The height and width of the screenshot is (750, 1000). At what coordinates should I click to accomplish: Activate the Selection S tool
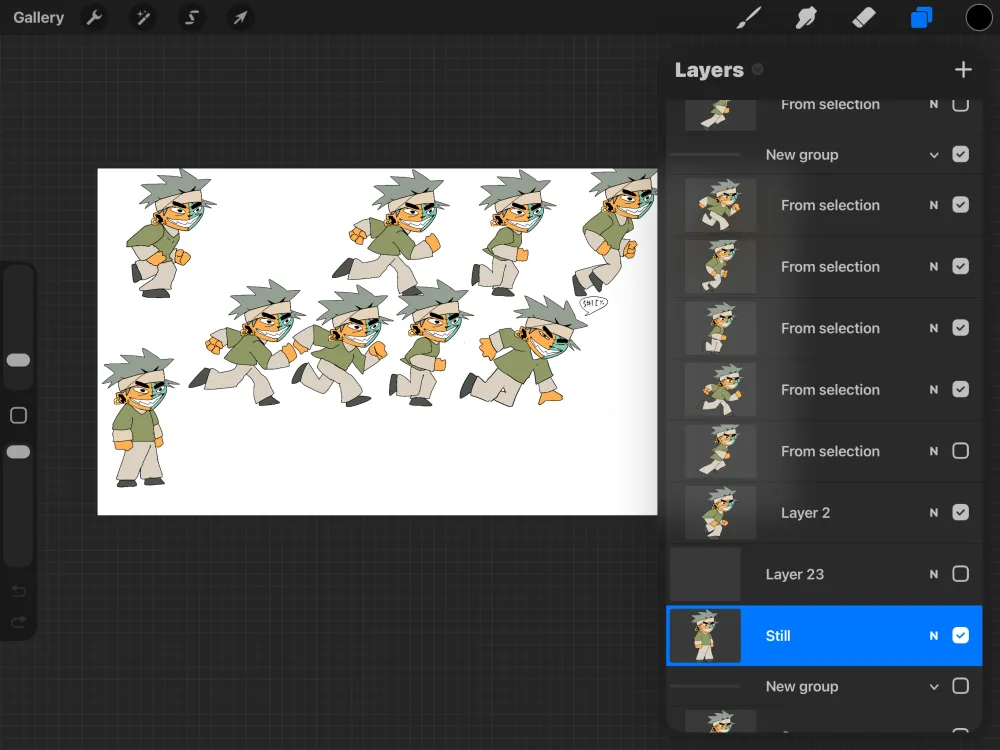[x=191, y=17]
